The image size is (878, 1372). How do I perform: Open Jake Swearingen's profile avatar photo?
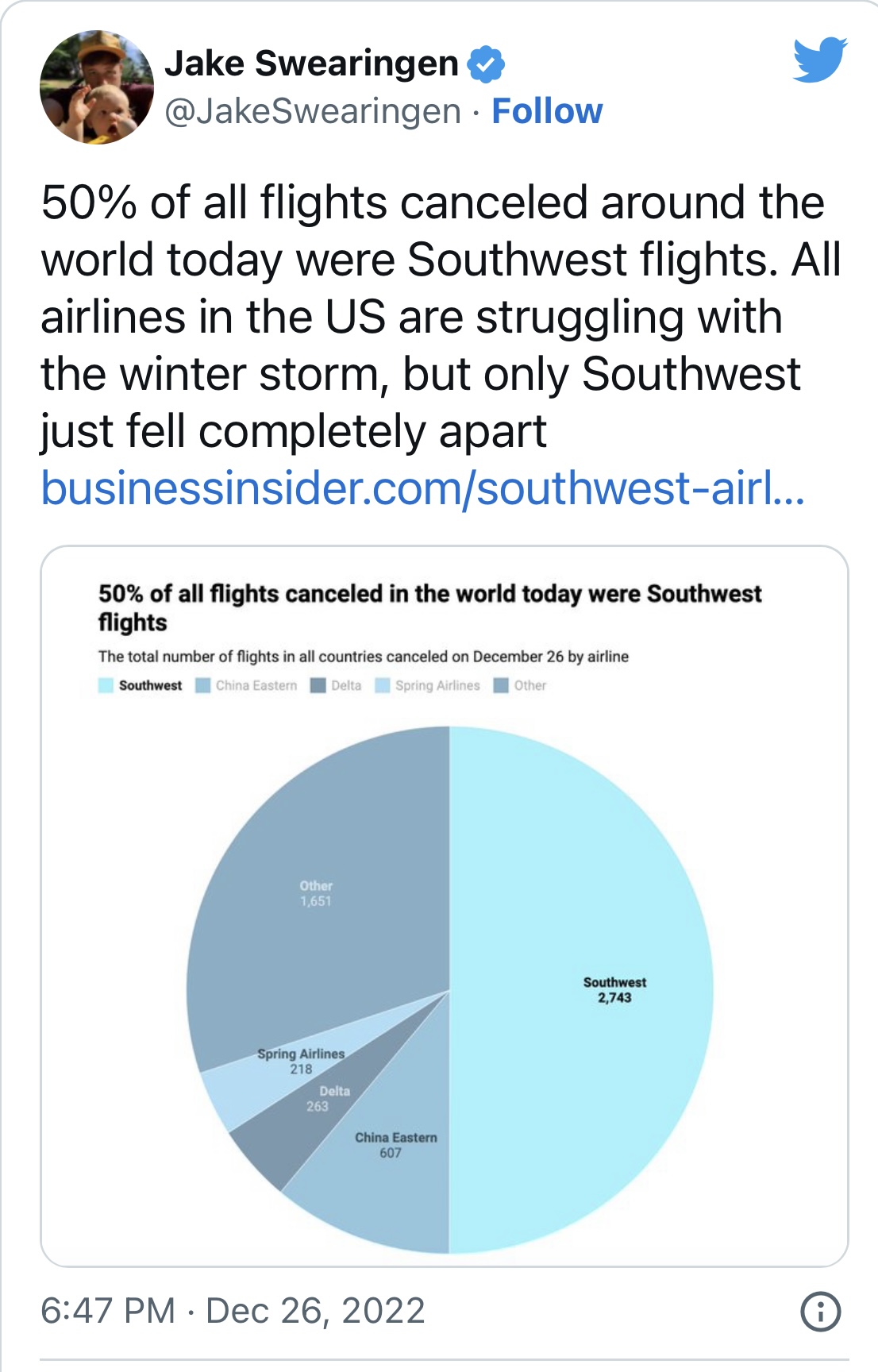point(97,87)
